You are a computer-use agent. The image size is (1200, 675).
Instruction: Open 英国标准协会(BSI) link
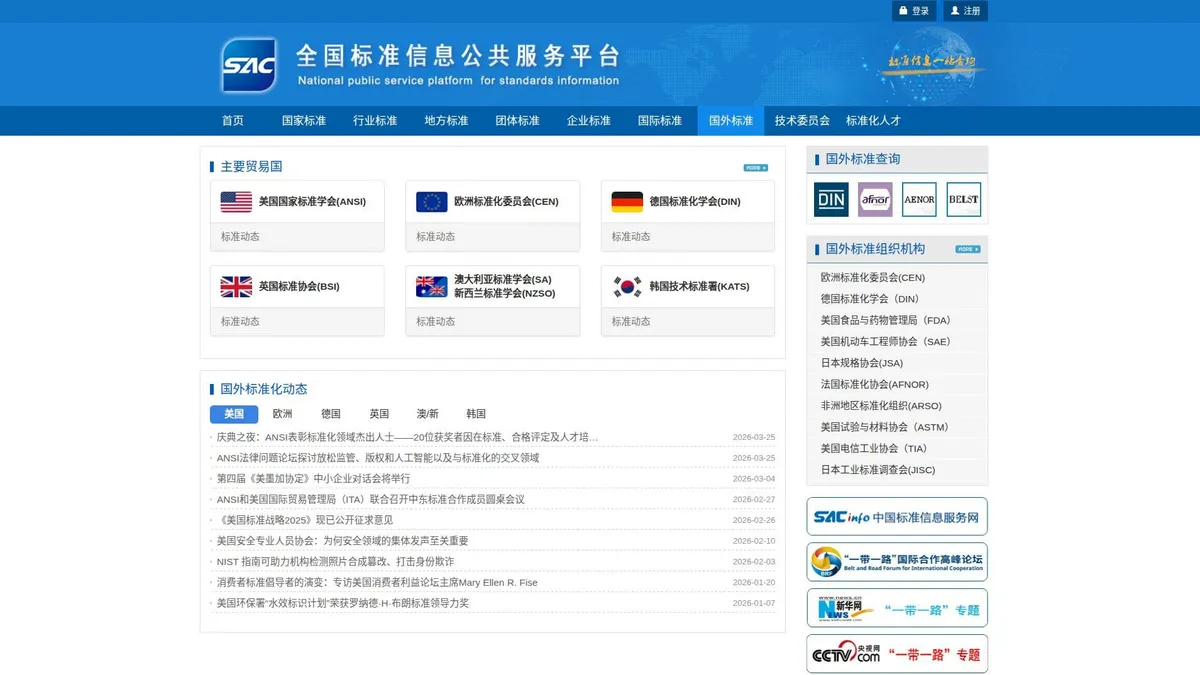(x=299, y=287)
